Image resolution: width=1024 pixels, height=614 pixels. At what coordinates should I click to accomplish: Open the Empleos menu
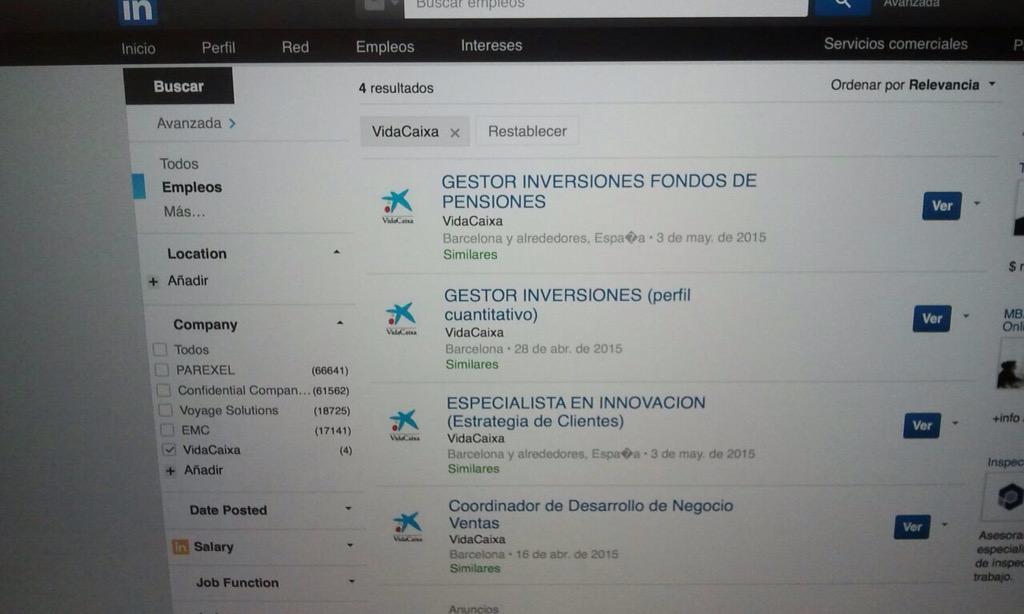385,47
